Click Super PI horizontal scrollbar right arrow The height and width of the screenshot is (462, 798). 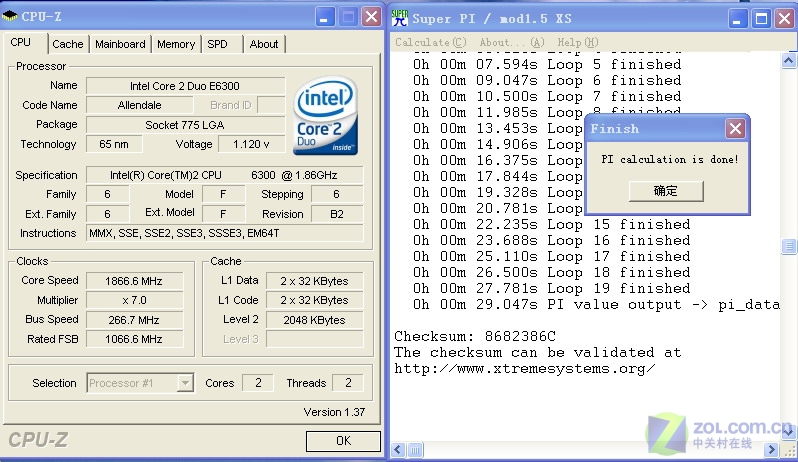(772, 450)
